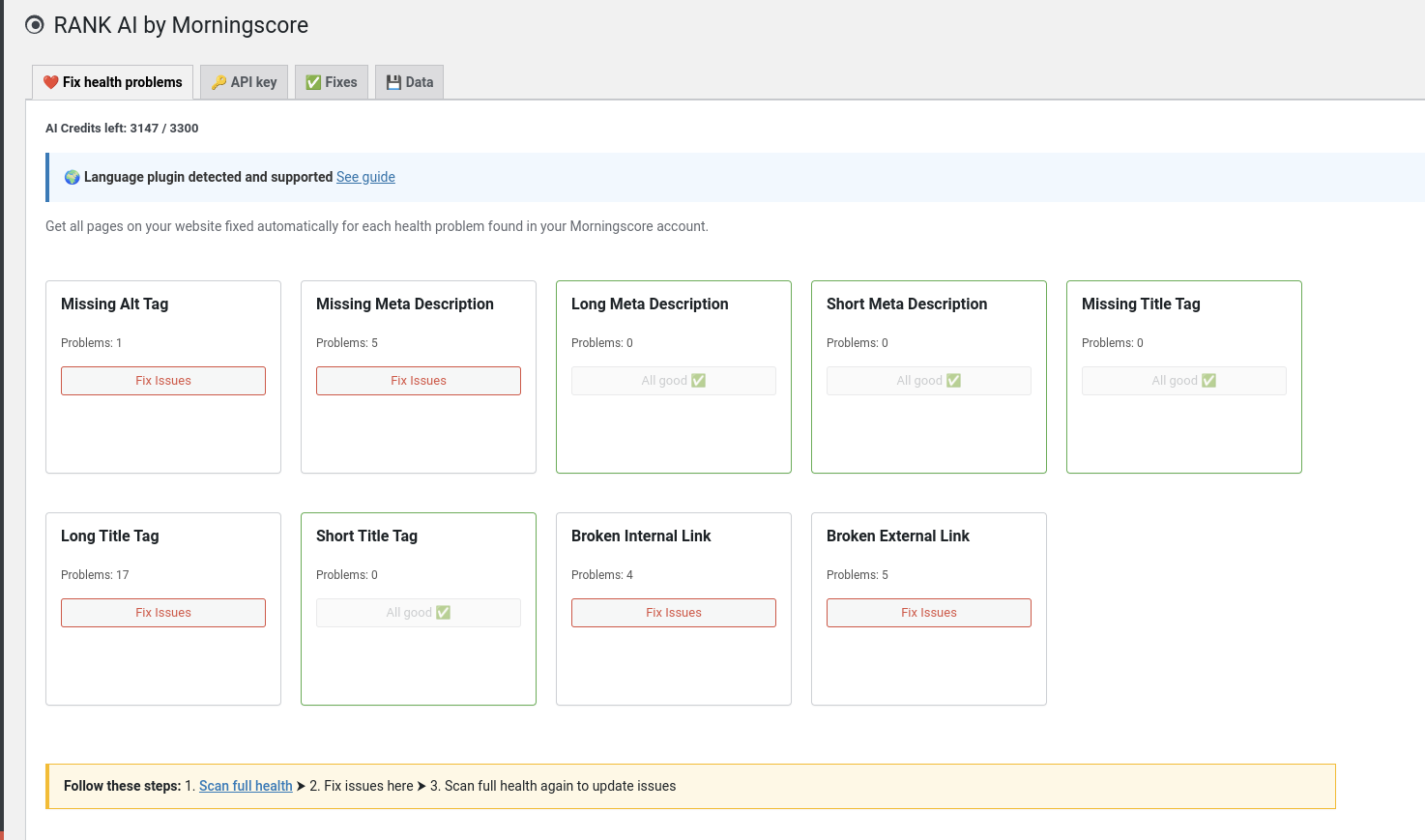Image resolution: width=1425 pixels, height=840 pixels.
Task: Open the See guide link
Action: [x=365, y=177]
